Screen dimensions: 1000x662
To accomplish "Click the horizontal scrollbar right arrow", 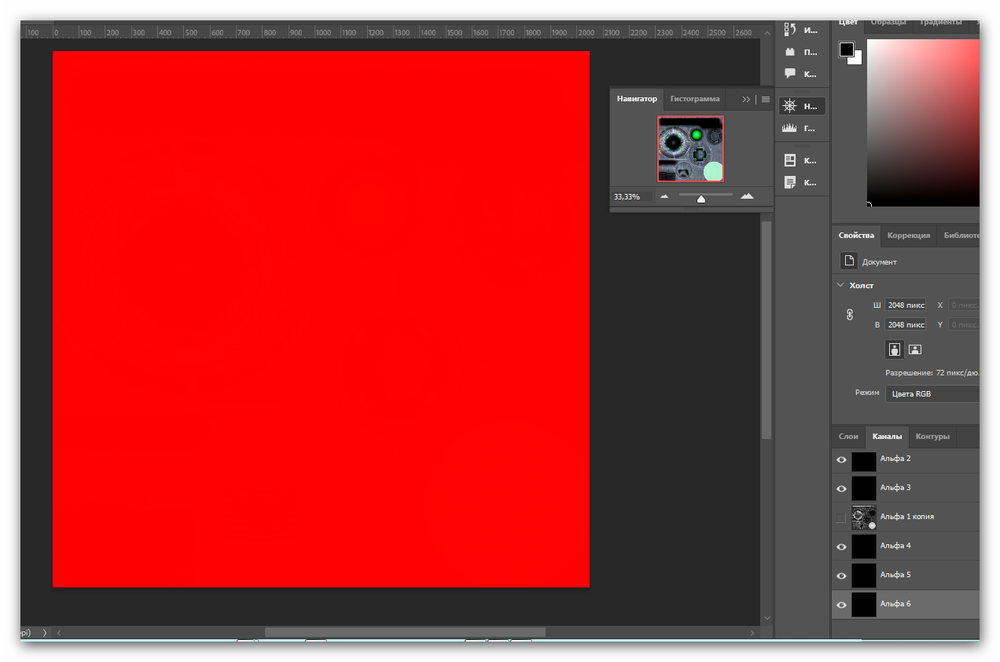I will 752,633.
